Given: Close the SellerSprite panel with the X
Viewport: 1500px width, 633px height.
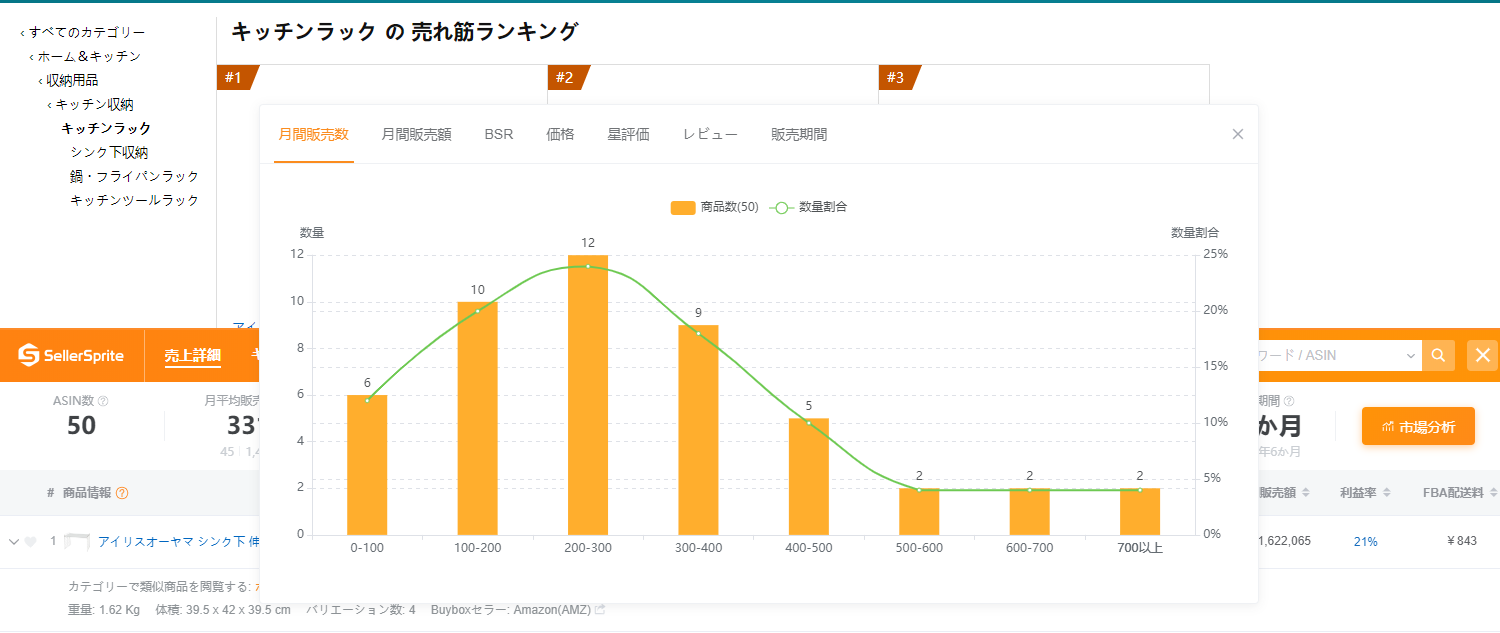Looking at the screenshot, I should click(x=1483, y=355).
